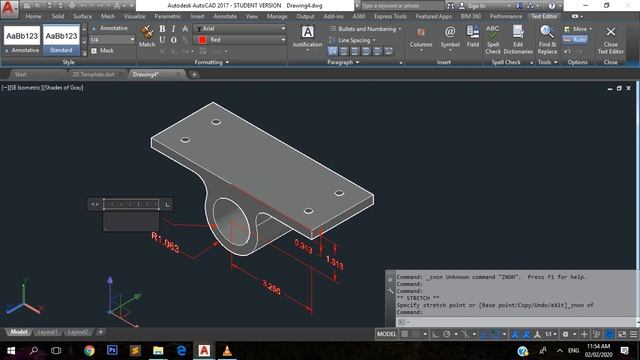Viewport: 640px width, 360px height.
Task: Click the search keyword field
Action: tap(402, 6)
